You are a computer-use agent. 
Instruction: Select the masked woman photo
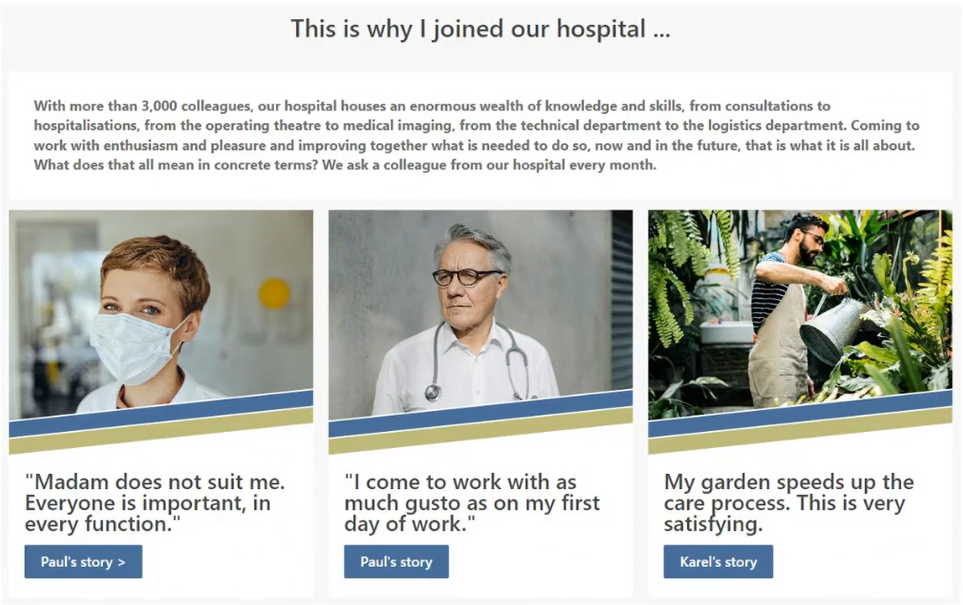[161, 313]
